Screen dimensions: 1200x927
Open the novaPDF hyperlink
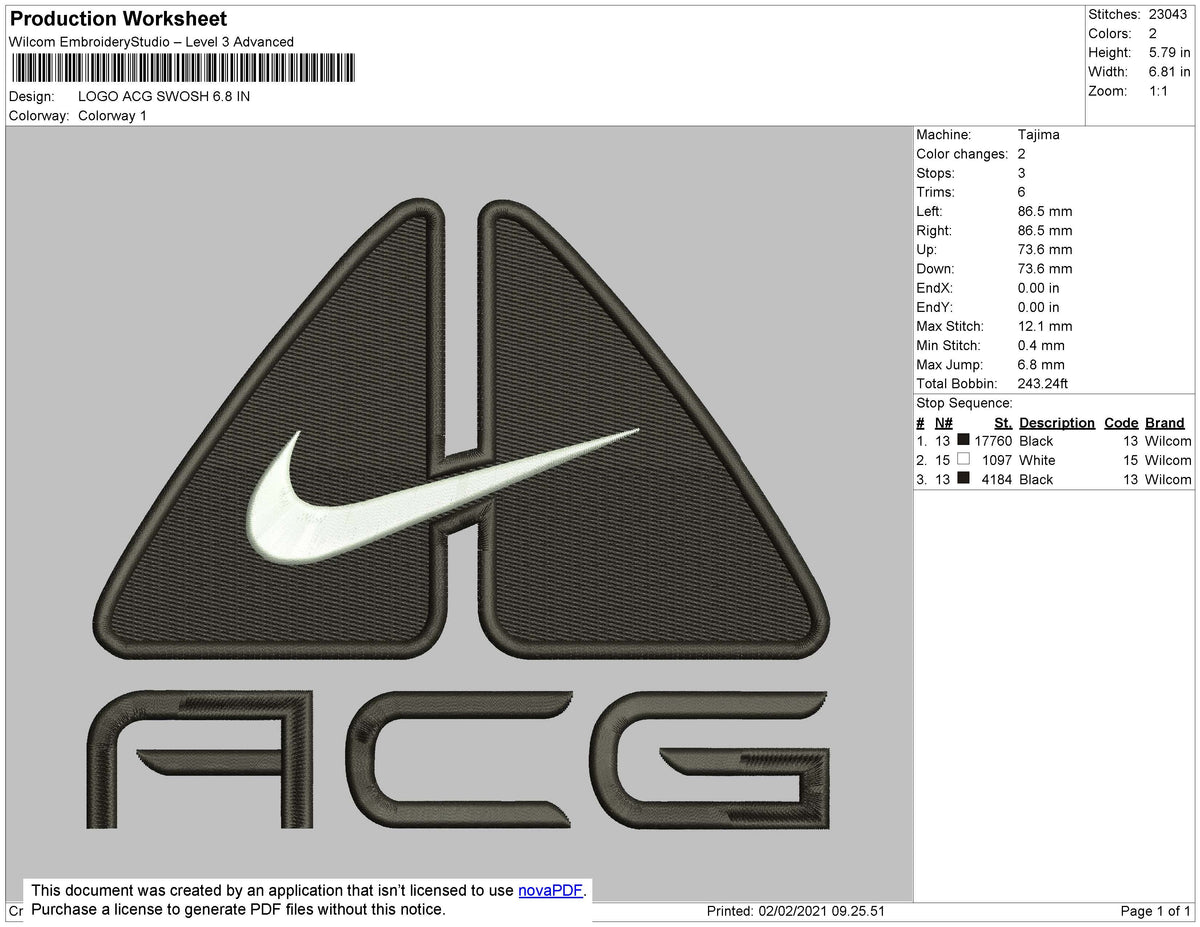550,891
